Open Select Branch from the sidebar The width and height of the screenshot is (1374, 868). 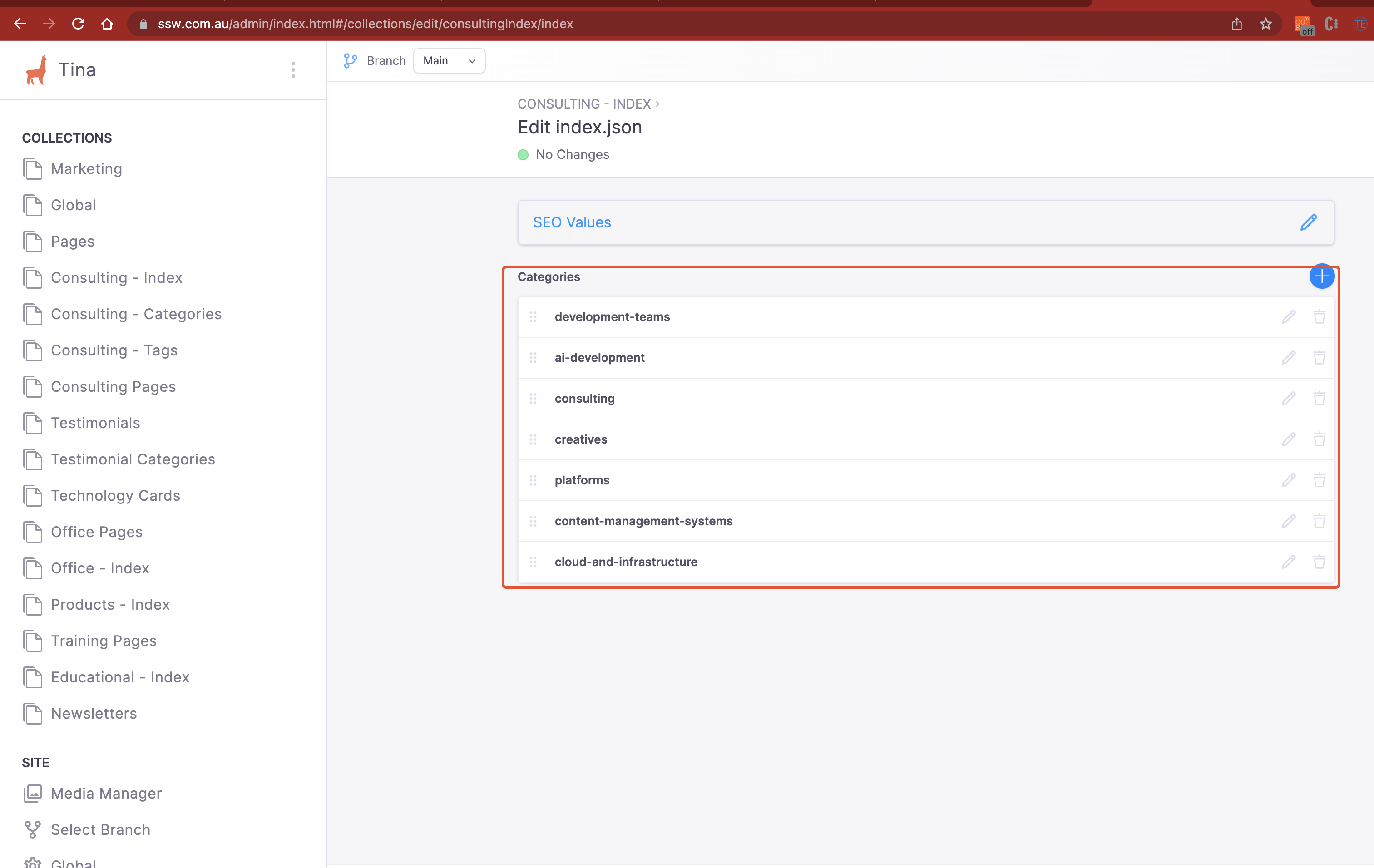[x=100, y=830]
